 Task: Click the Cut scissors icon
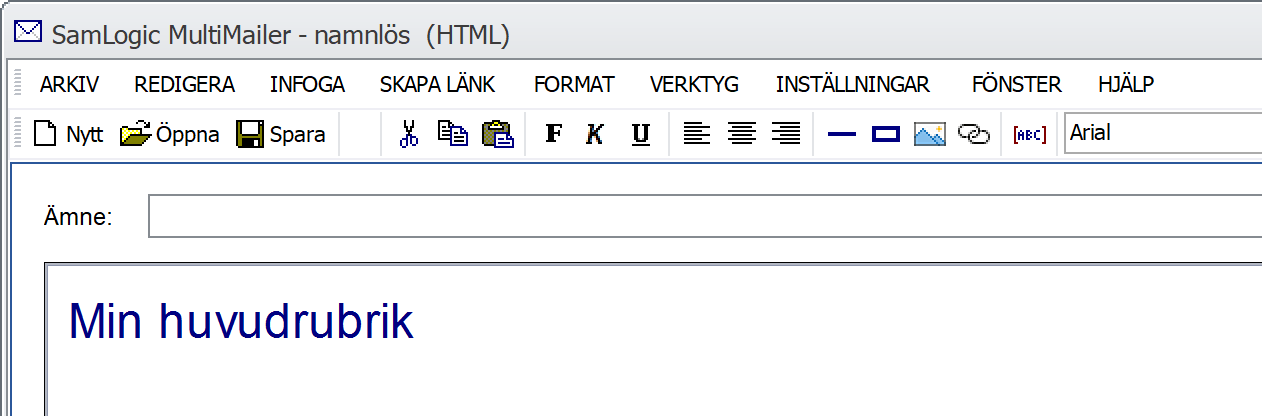click(408, 134)
